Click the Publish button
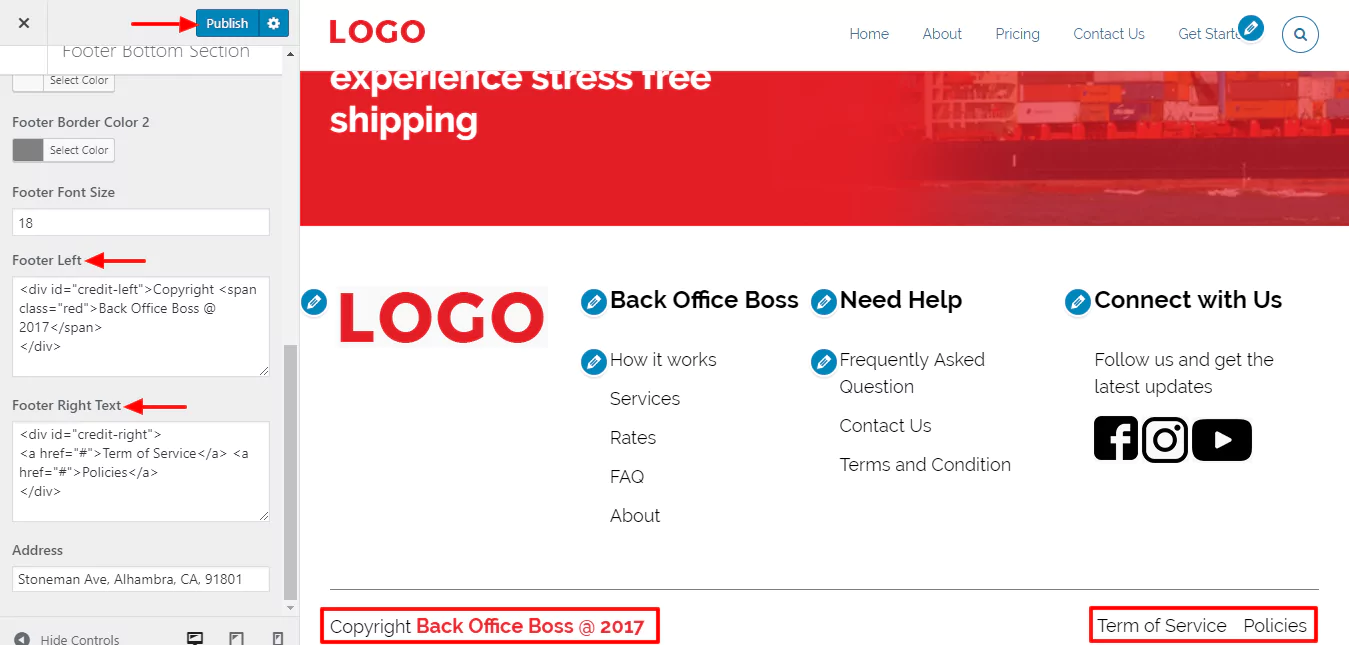1349x645 pixels. (x=227, y=23)
